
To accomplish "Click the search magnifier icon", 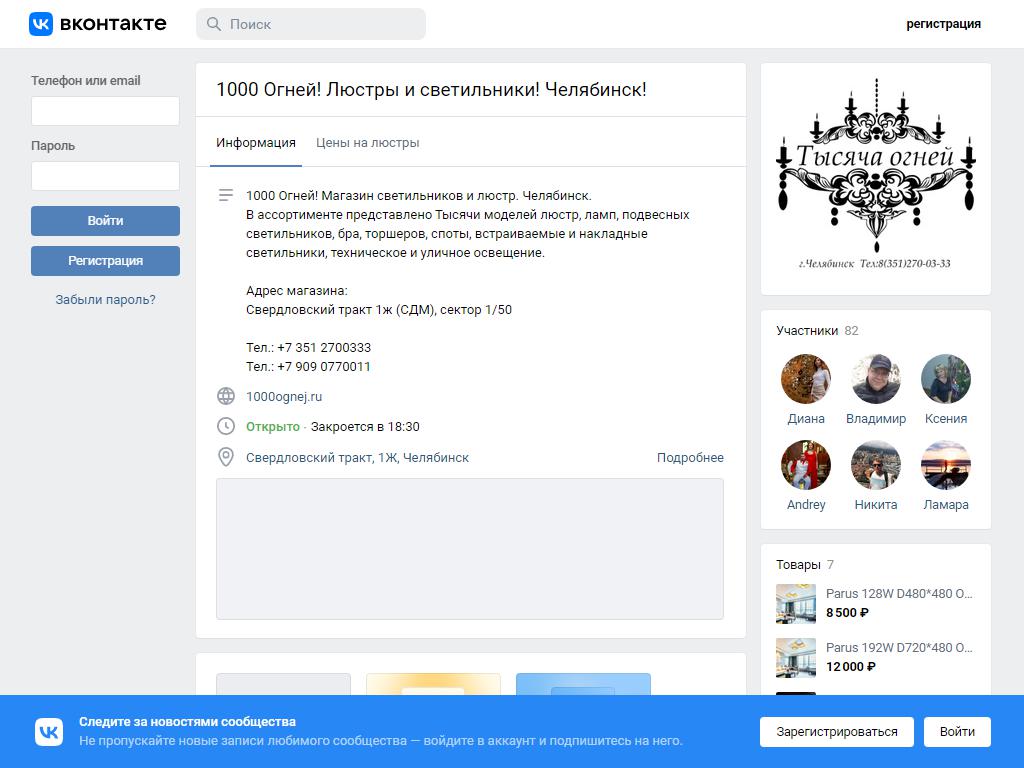I will pyautogui.click(x=214, y=24).
